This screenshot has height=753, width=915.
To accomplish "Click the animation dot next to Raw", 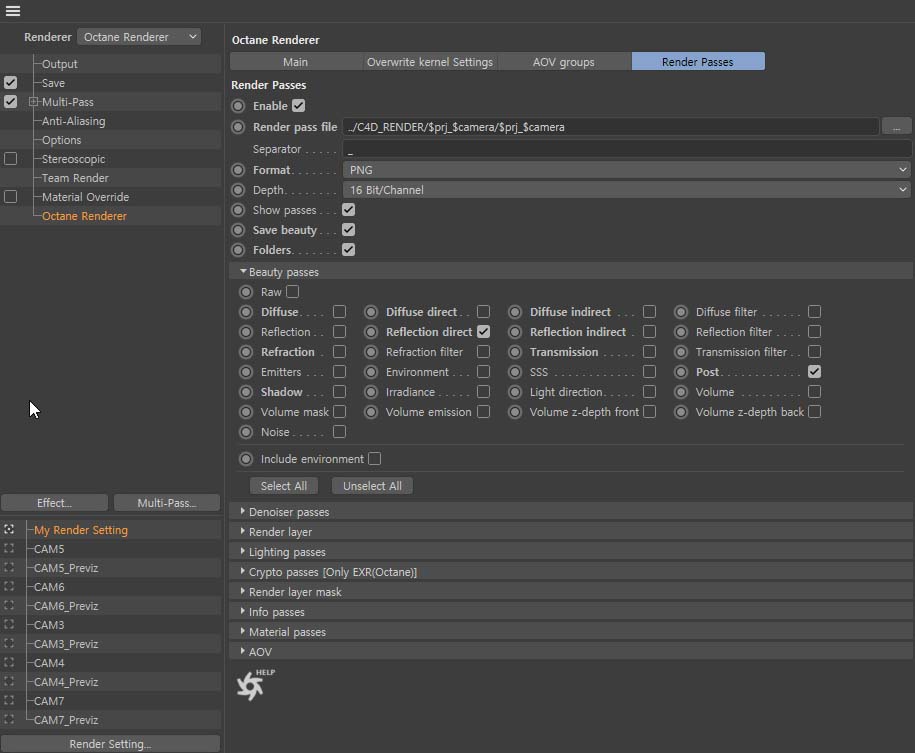I will coord(246,292).
